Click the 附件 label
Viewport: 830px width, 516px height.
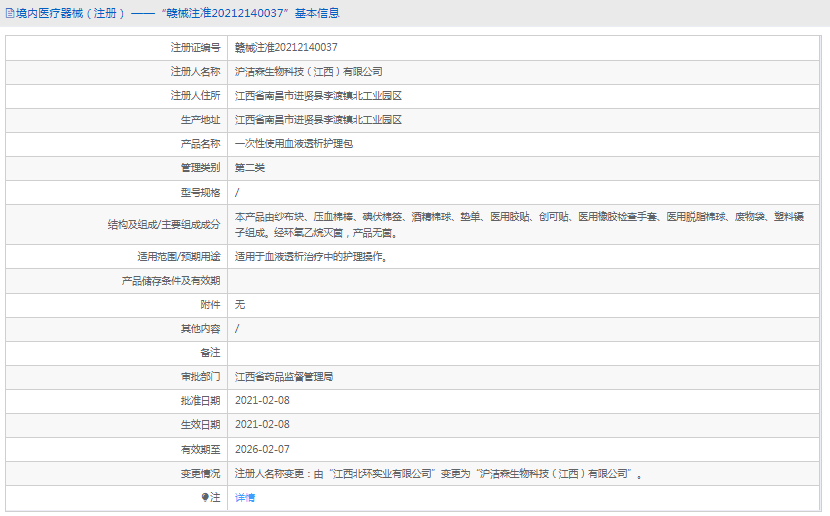(x=210, y=304)
